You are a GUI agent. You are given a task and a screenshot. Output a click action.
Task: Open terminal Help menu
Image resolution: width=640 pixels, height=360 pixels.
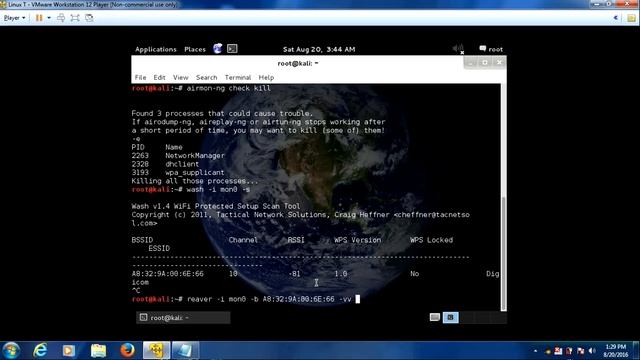point(266,78)
